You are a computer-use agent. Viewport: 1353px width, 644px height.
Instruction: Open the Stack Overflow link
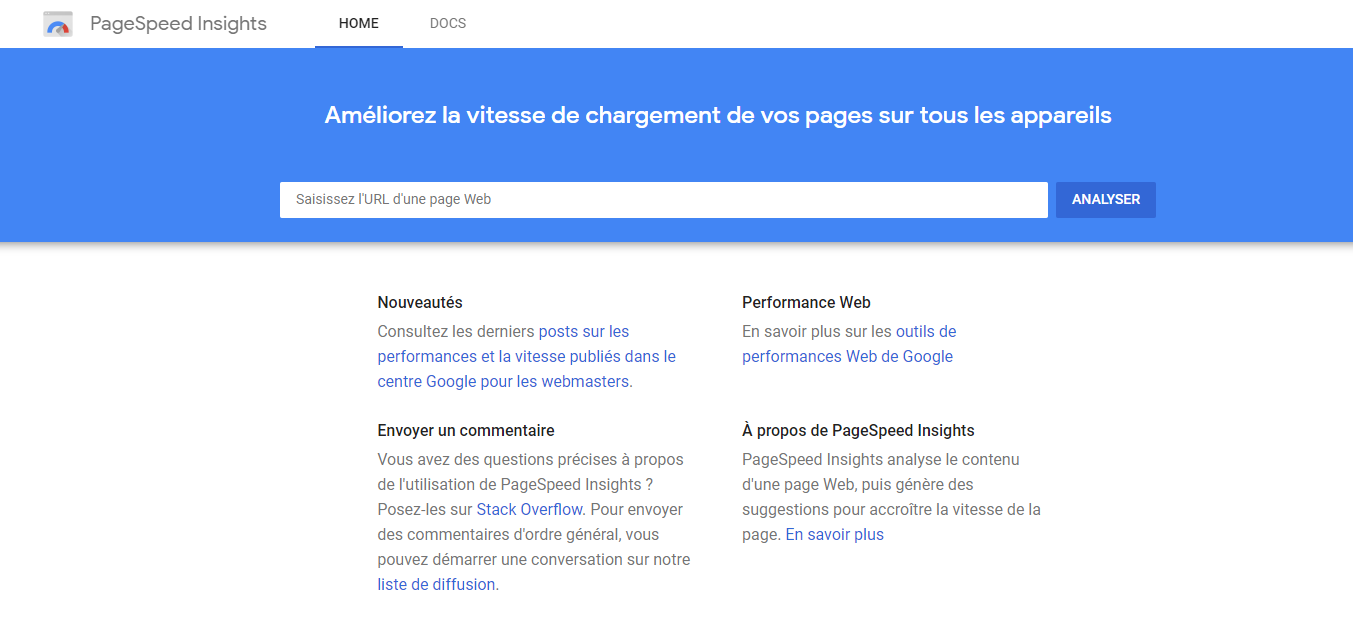[x=529, y=509]
